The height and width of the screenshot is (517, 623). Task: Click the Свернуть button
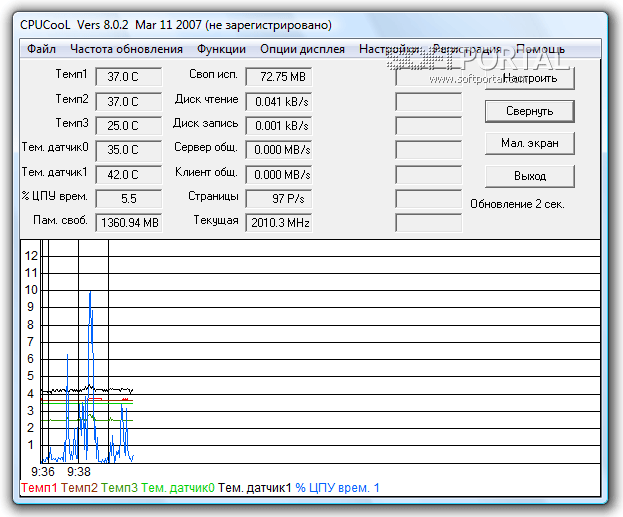pos(530,111)
